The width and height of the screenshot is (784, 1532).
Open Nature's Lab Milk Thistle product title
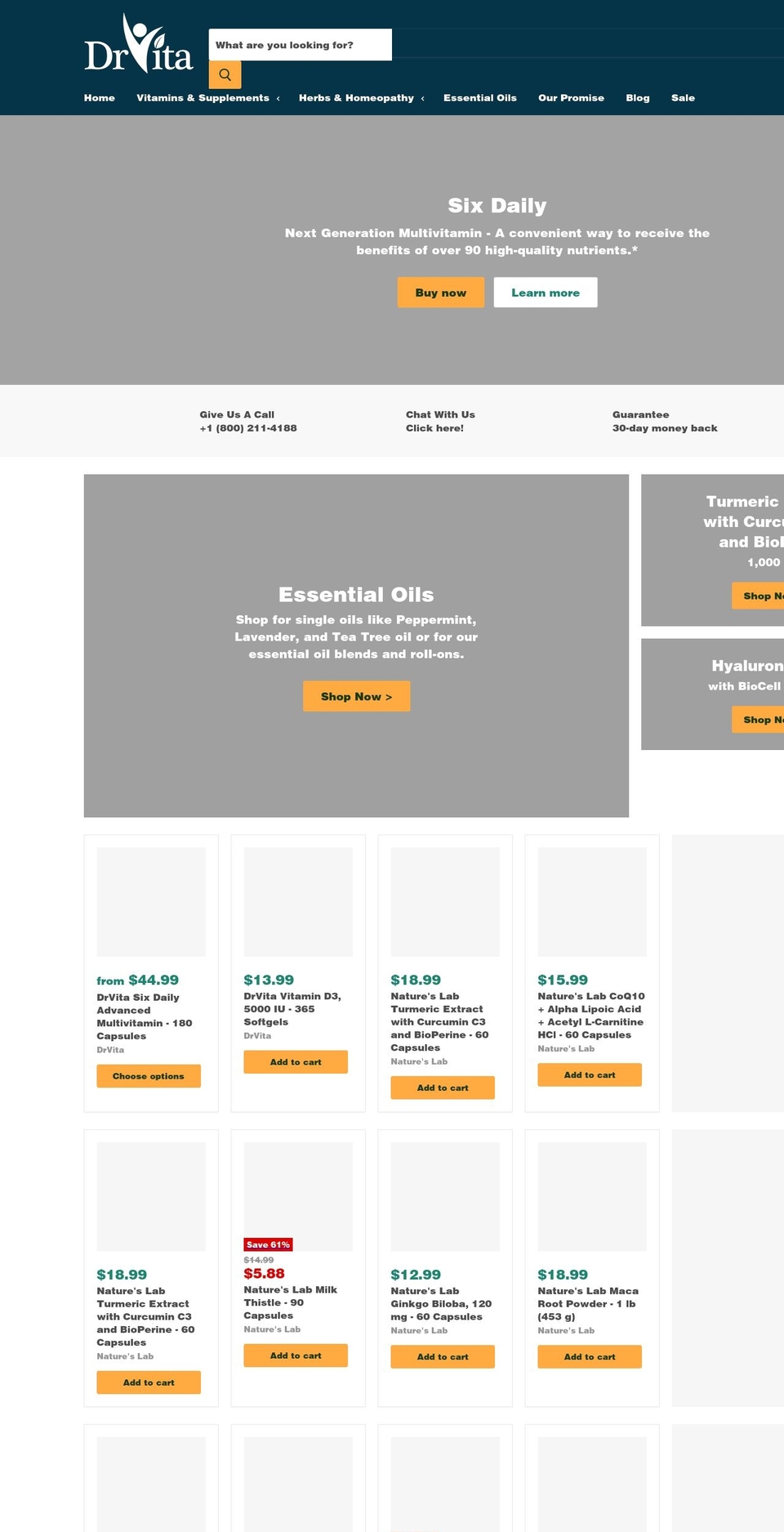pos(290,1302)
